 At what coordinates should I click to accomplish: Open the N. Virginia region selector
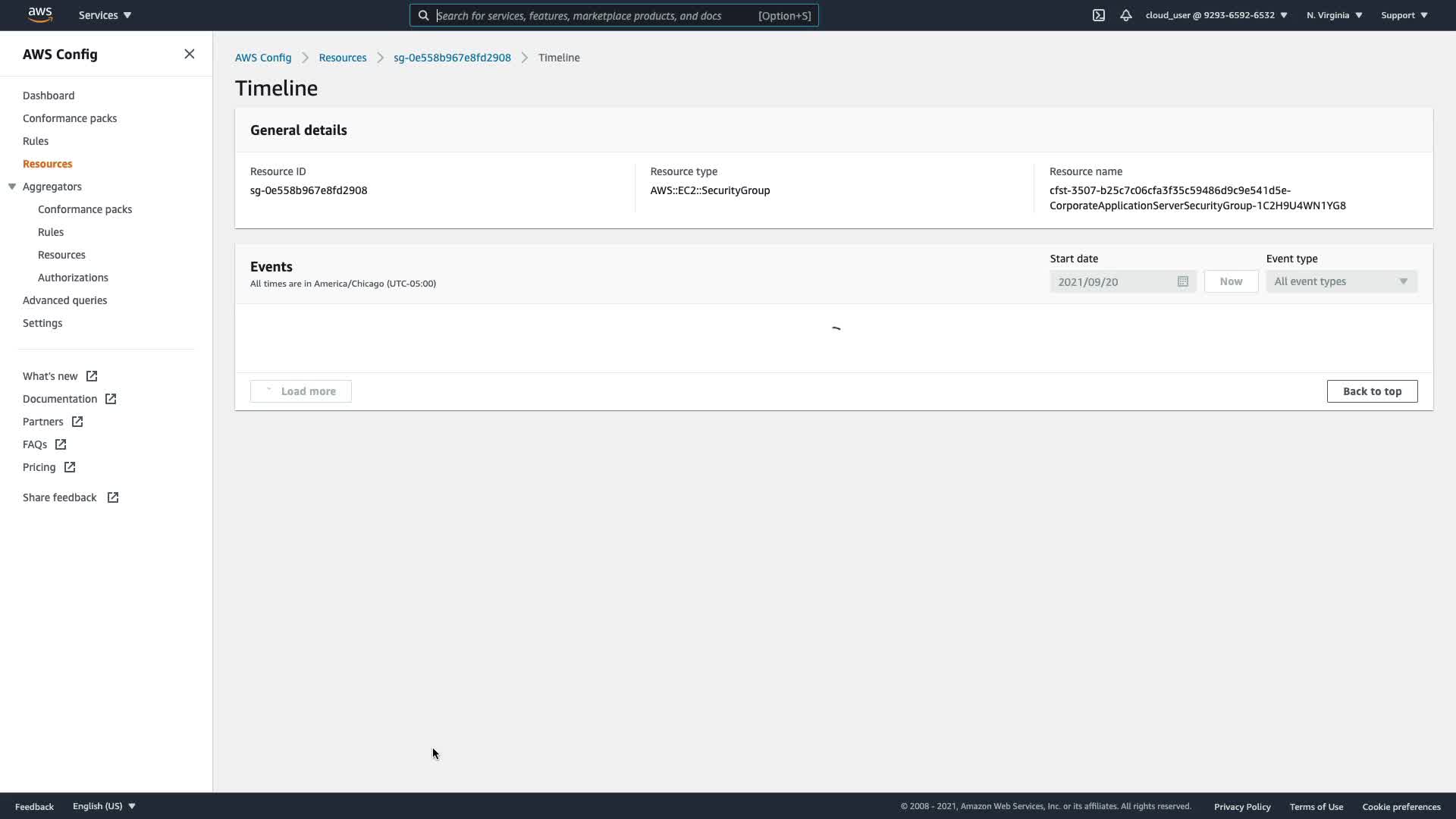pos(1334,15)
